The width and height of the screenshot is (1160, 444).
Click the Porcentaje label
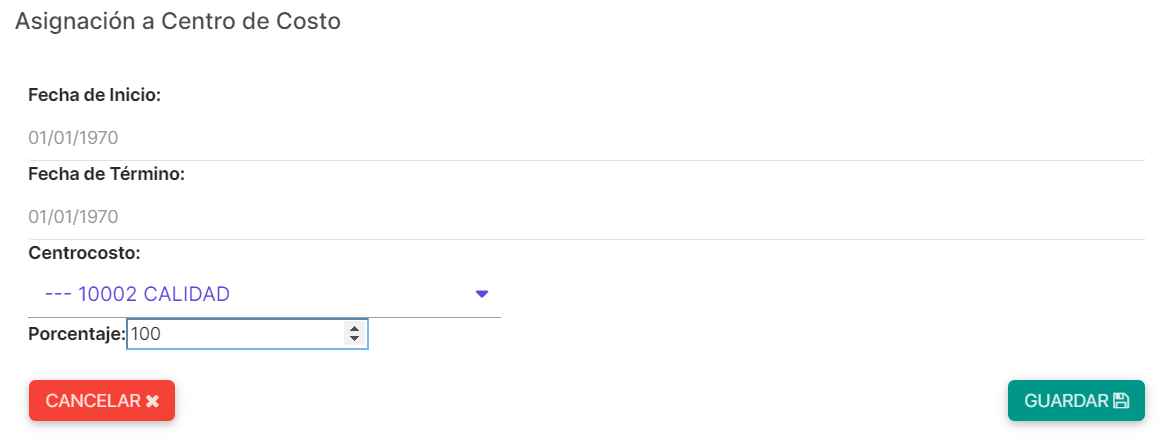pyautogui.click(x=77, y=334)
